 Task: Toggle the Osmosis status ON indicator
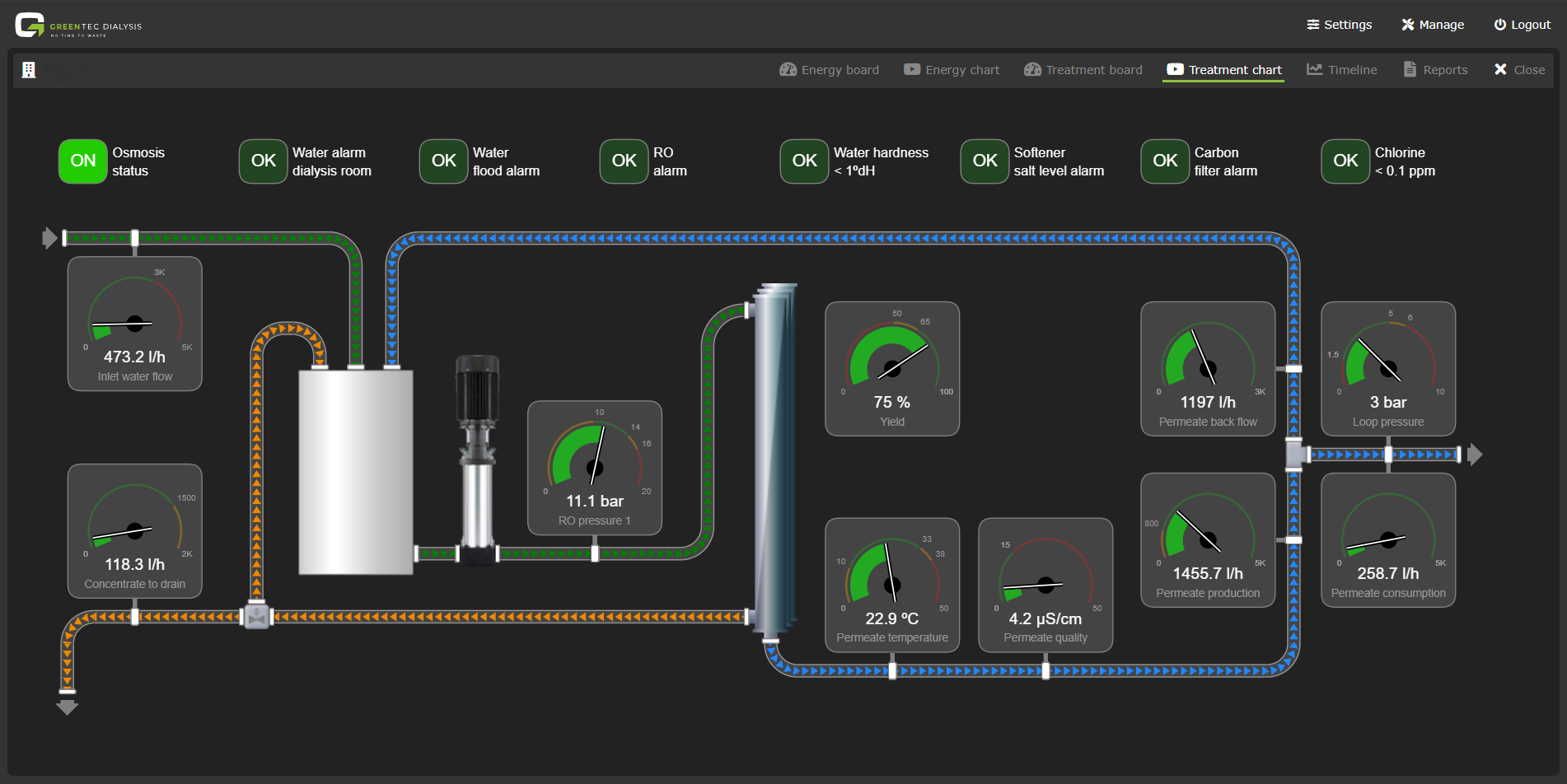pyautogui.click(x=83, y=161)
